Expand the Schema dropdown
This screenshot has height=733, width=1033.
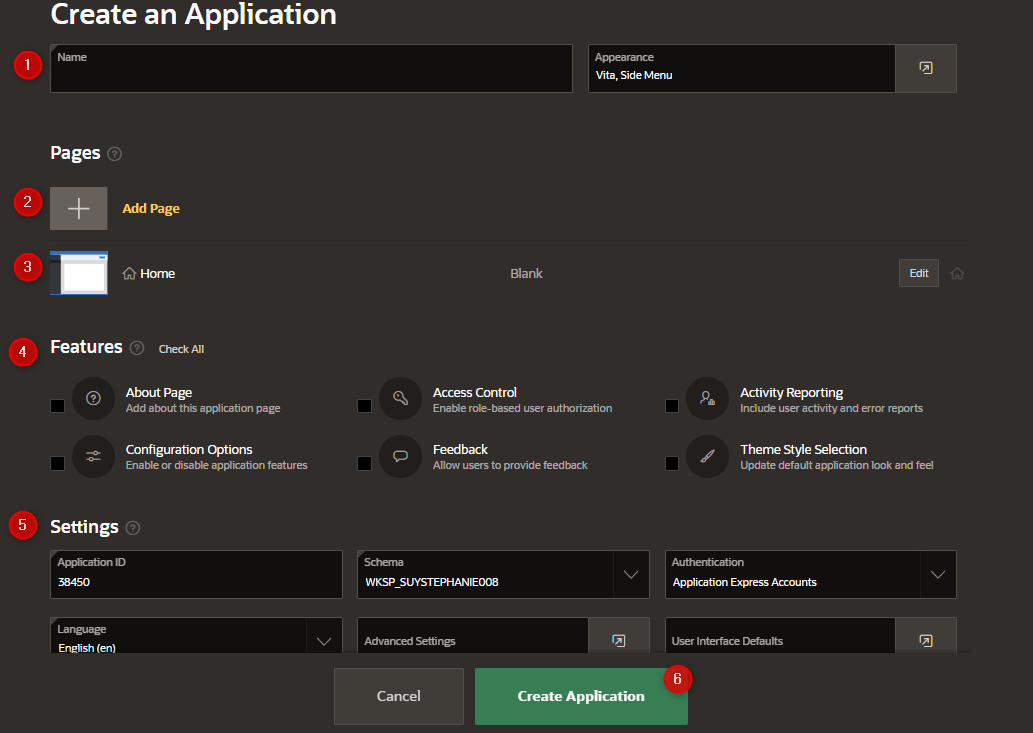(631, 574)
